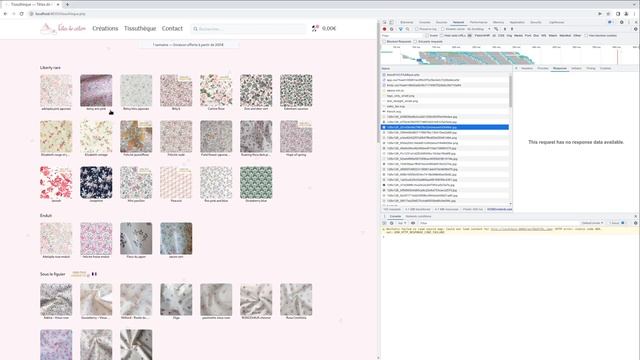Click the Toiles de coton logo
Screen dimensions: 640x360
pos(63,29)
